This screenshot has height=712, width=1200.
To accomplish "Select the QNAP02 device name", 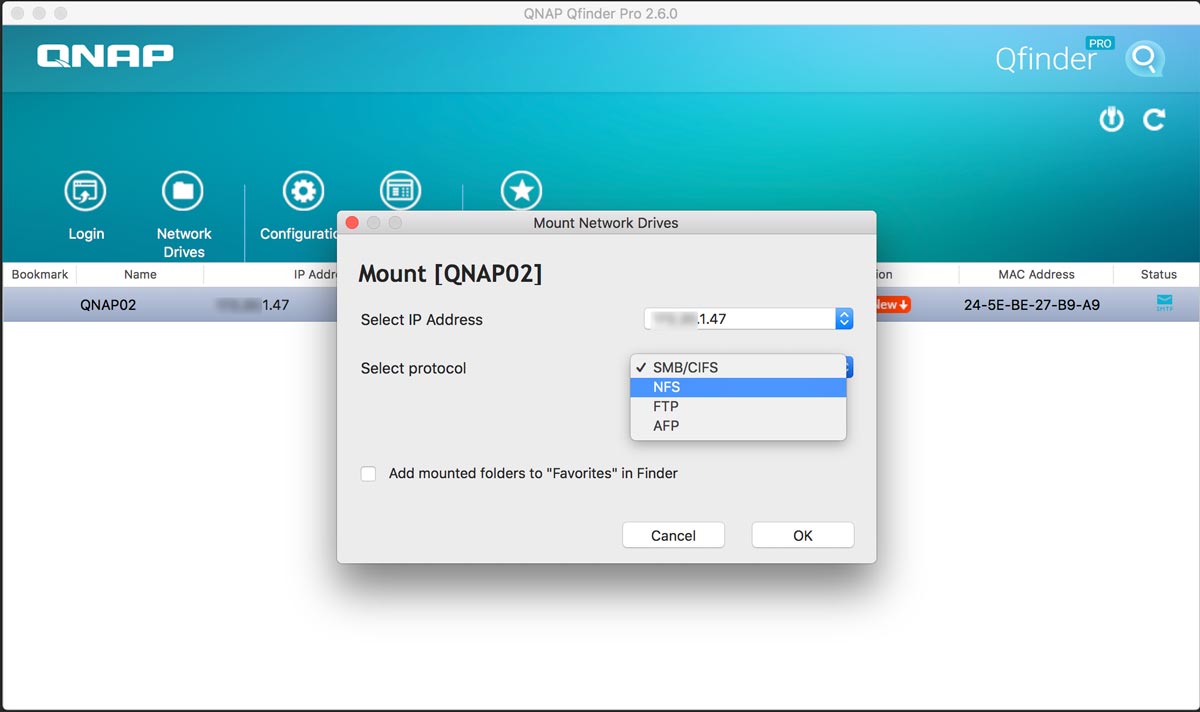I will tap(108, 305).
